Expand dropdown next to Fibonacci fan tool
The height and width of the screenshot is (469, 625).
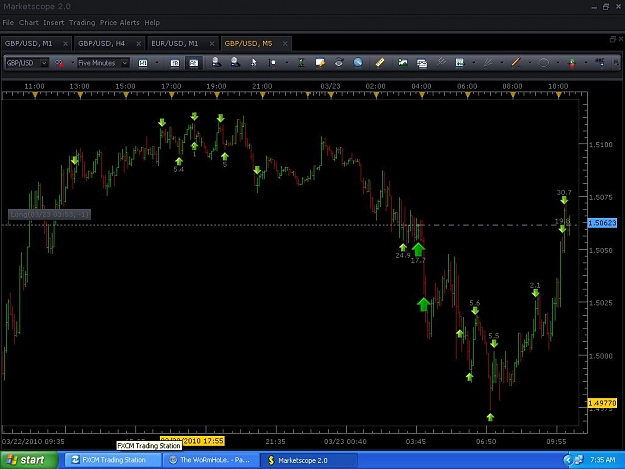click(x=501, y=63)
